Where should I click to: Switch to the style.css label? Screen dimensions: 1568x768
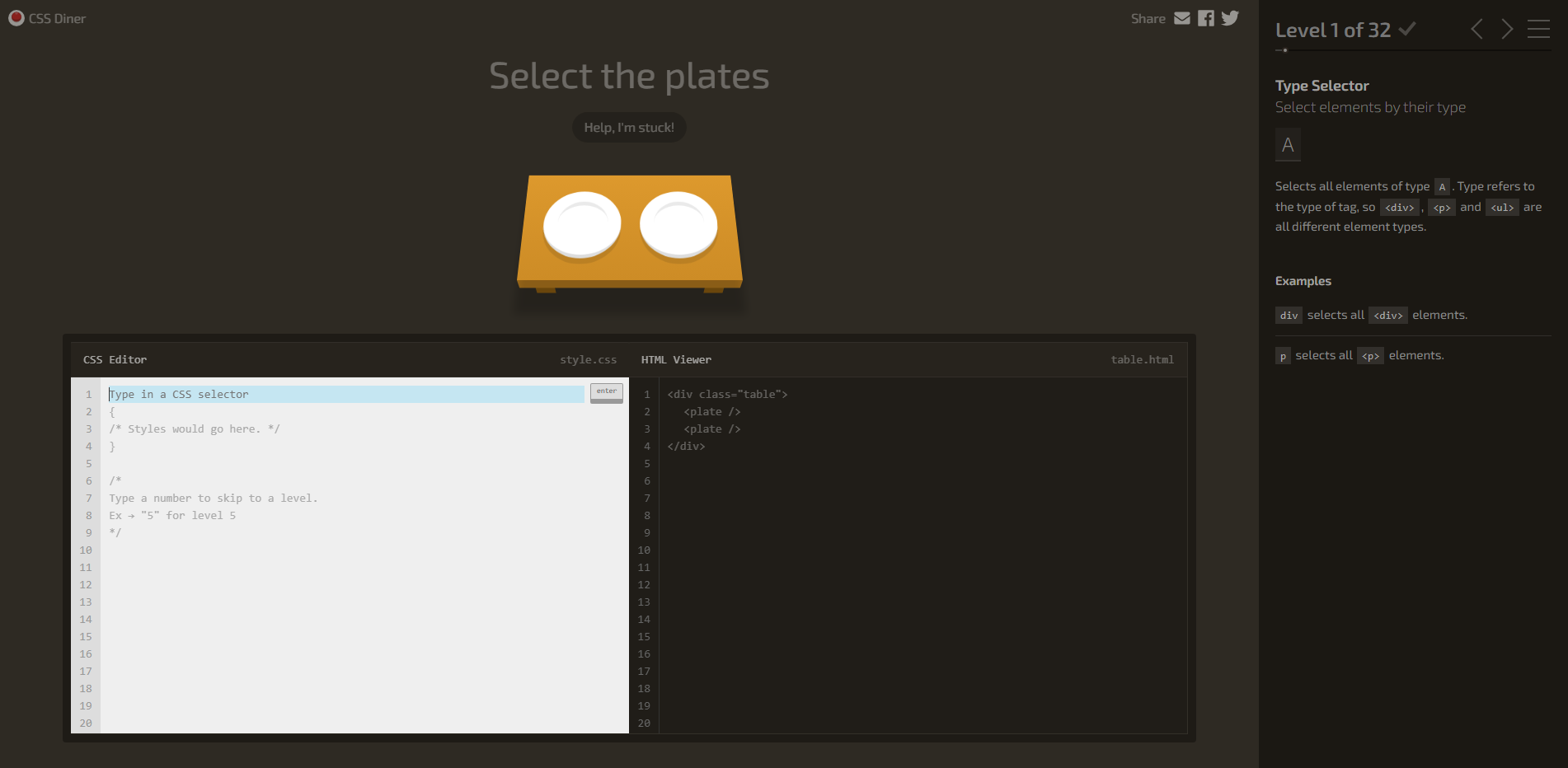tap(588, 359)
